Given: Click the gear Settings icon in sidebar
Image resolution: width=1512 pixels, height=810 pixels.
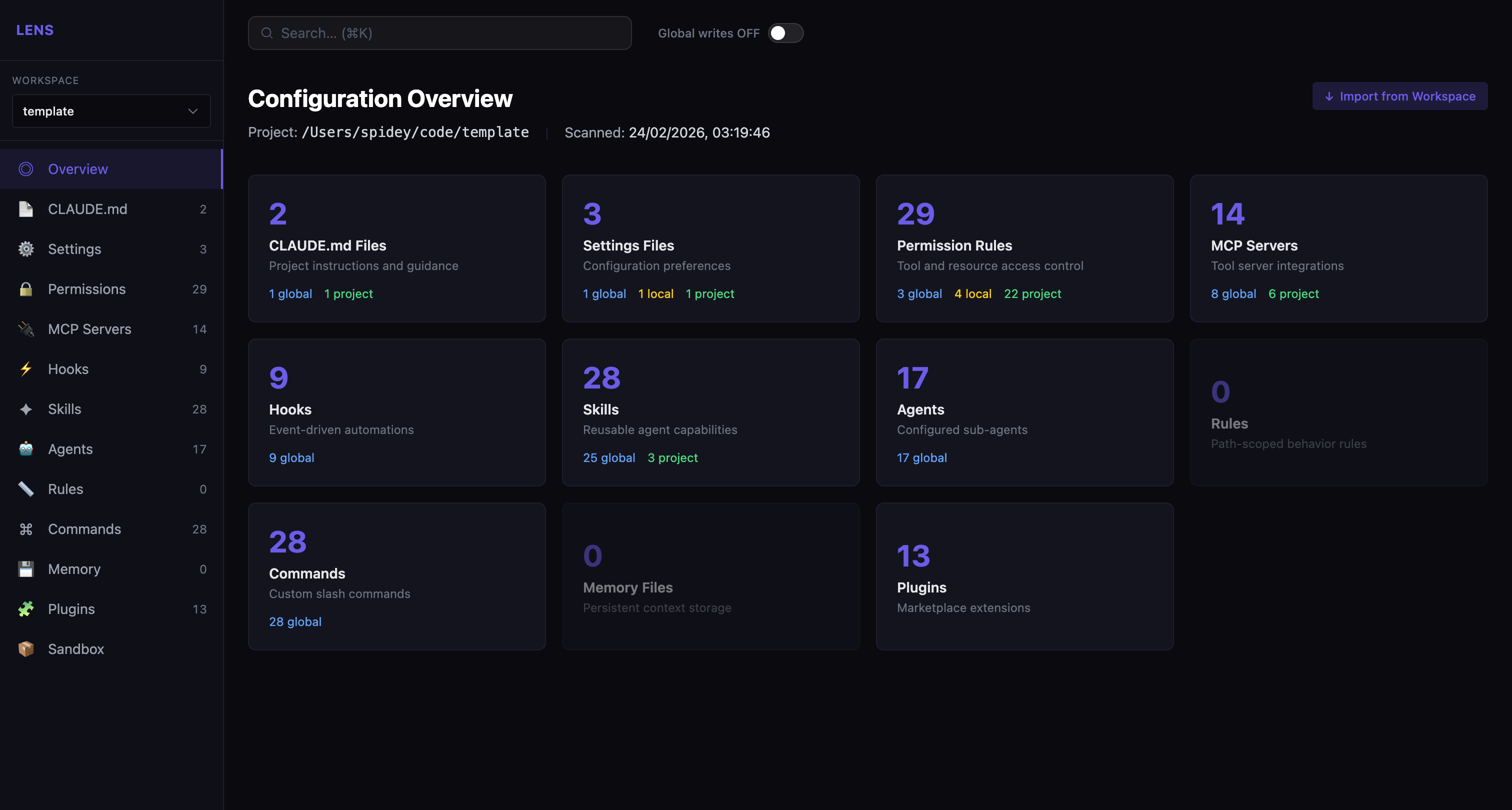Looking at the screenshot, I should [x=26, y=249].
